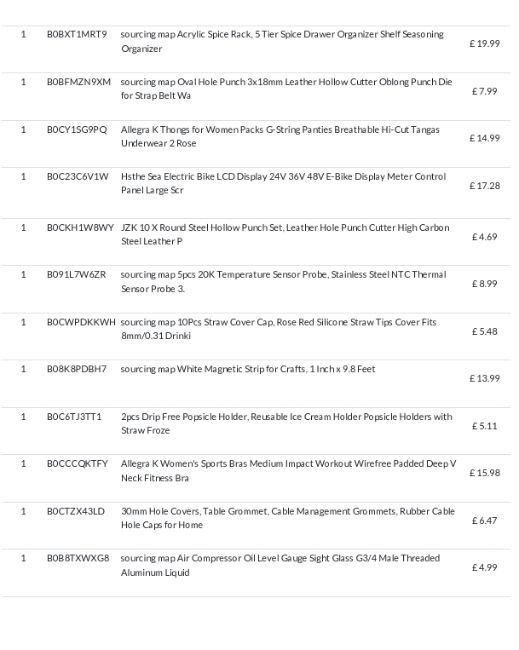
Task: Open the Air Compressor Oil Level Gauge description
Action: 280,565
